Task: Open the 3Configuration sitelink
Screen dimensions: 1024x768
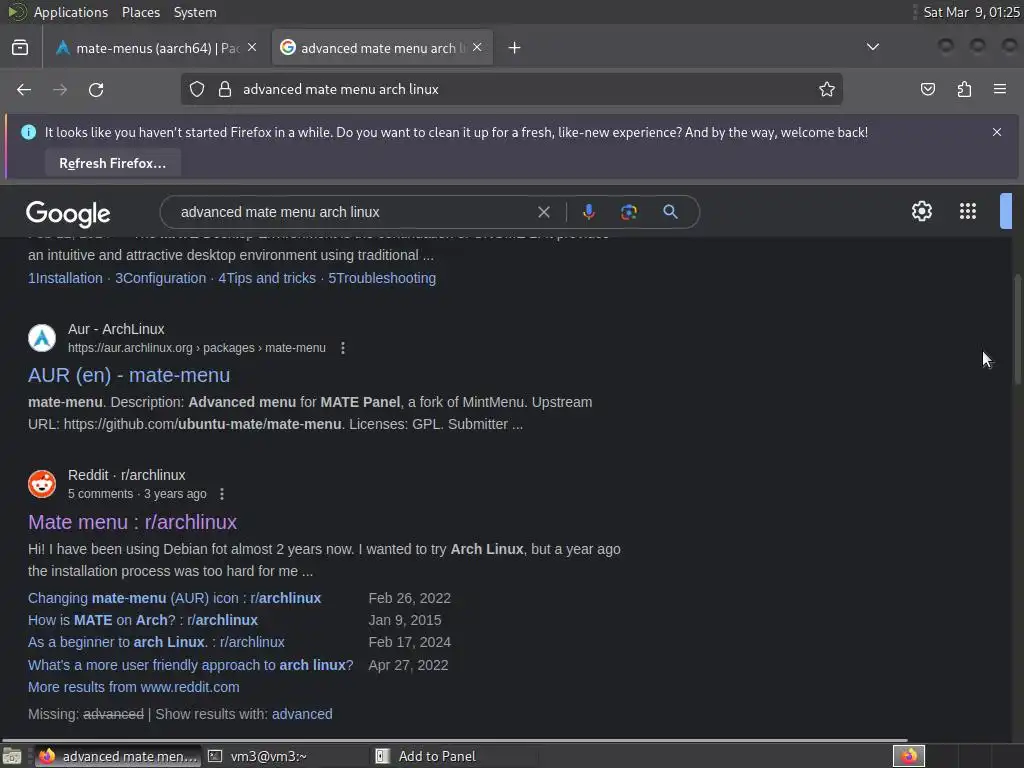Action: coord(161,278)
